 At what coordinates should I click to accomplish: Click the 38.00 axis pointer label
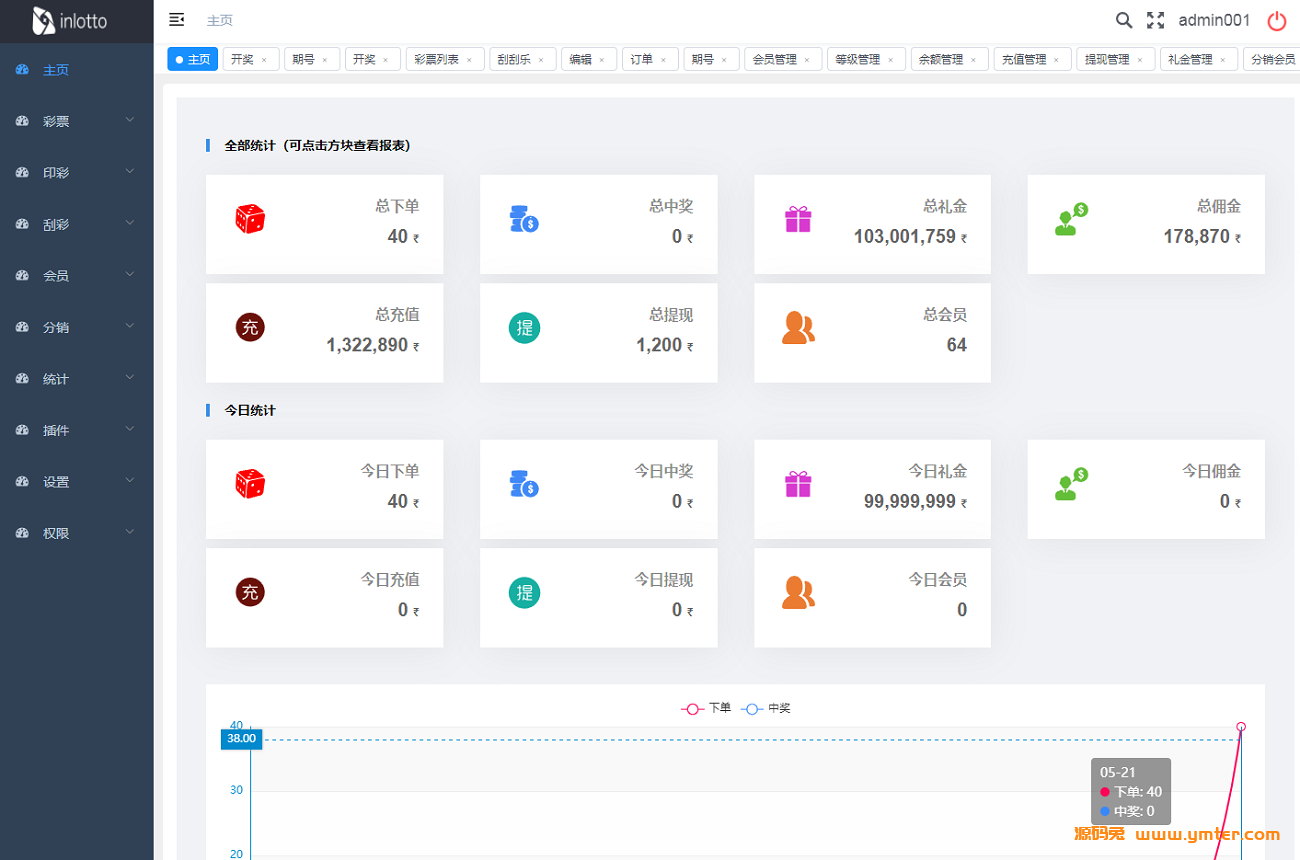(x=241, y=739)
